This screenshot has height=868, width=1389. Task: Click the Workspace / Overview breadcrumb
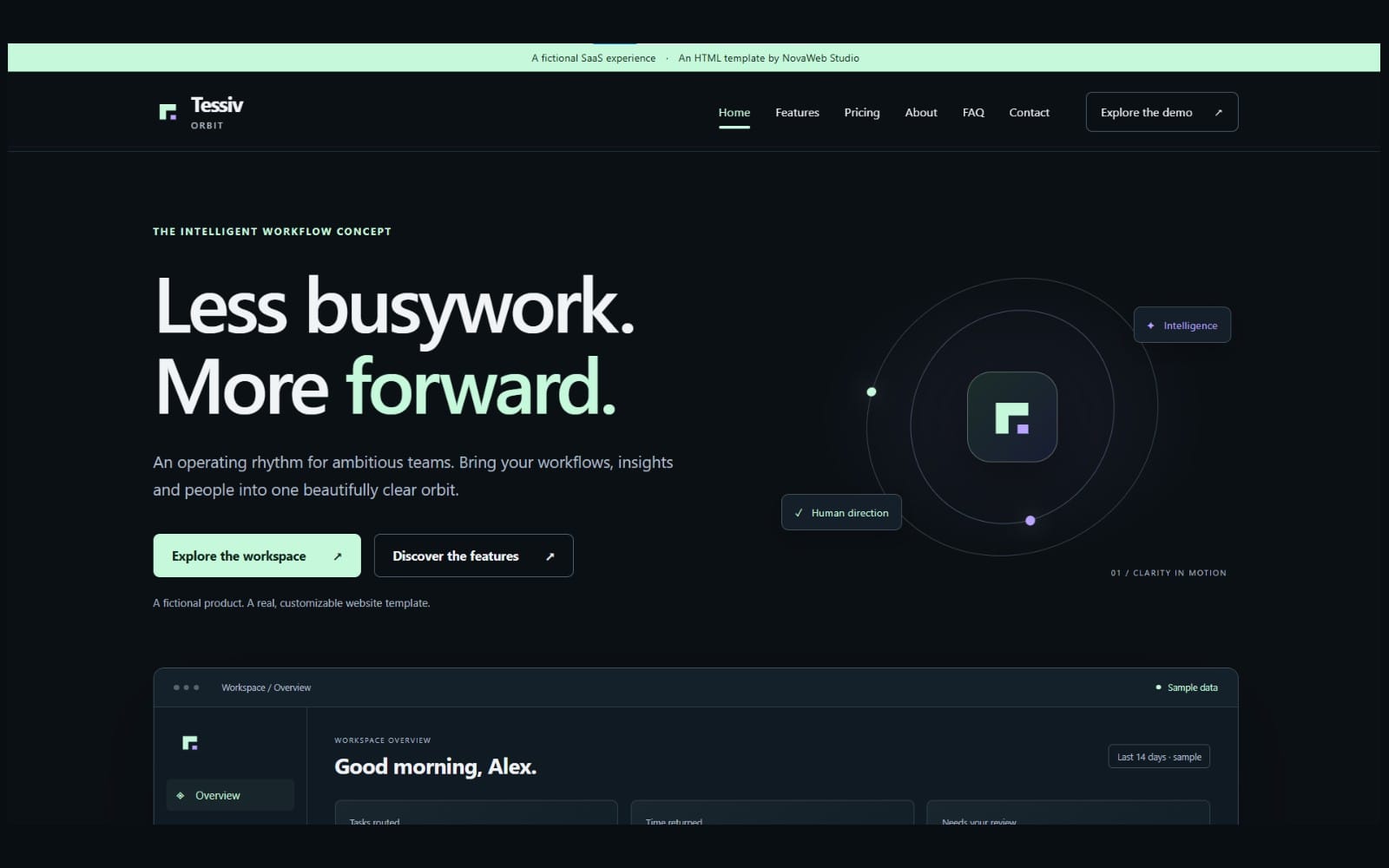(266, 687)
